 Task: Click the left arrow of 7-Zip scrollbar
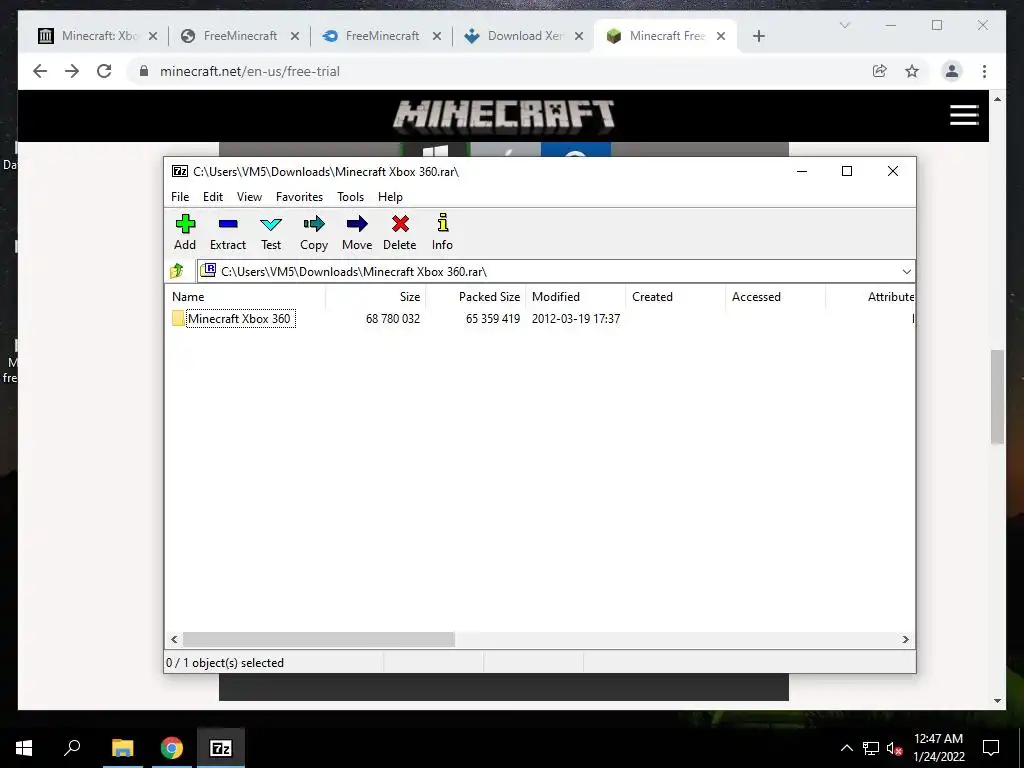174,639
